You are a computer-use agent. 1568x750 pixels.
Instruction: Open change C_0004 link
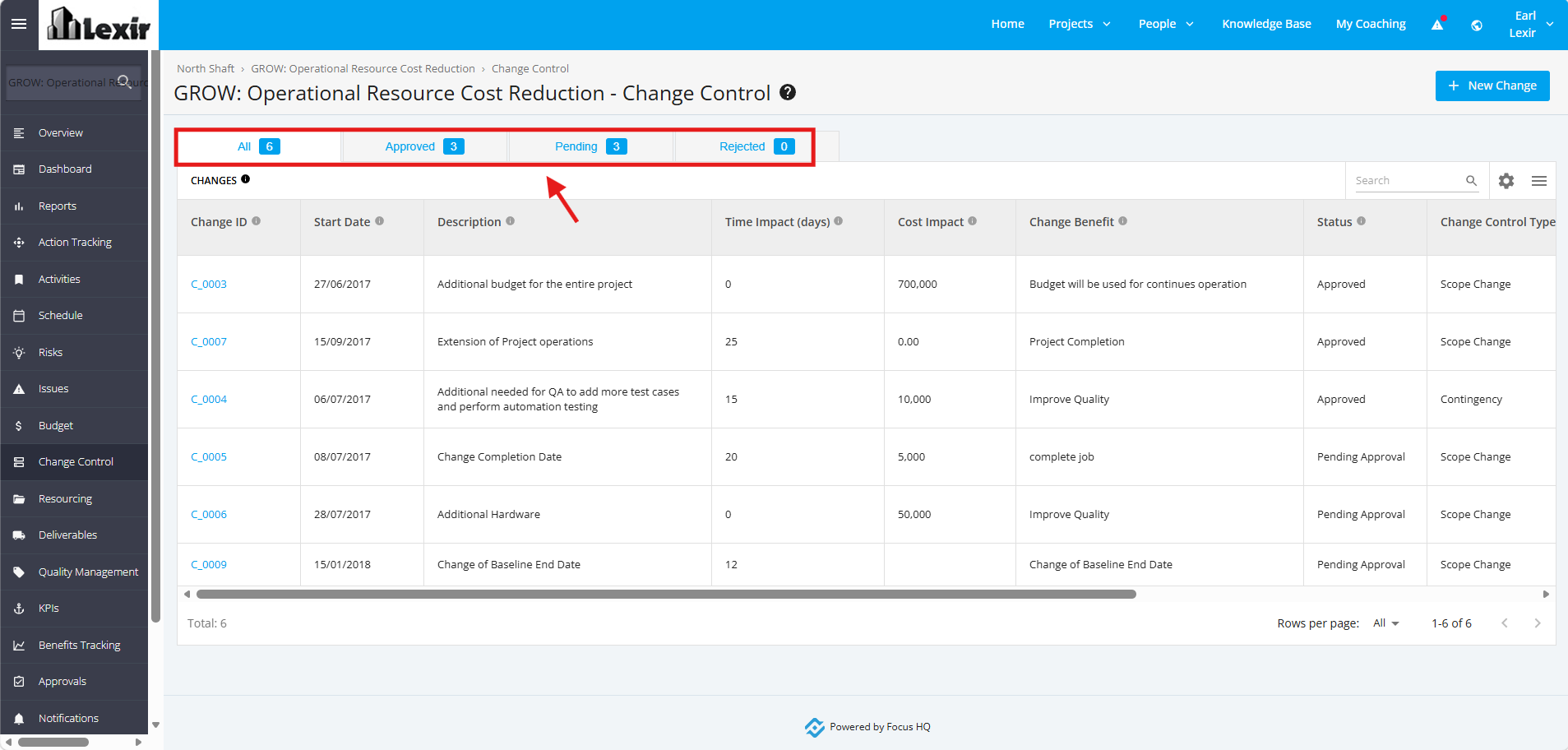click(209, 400)
